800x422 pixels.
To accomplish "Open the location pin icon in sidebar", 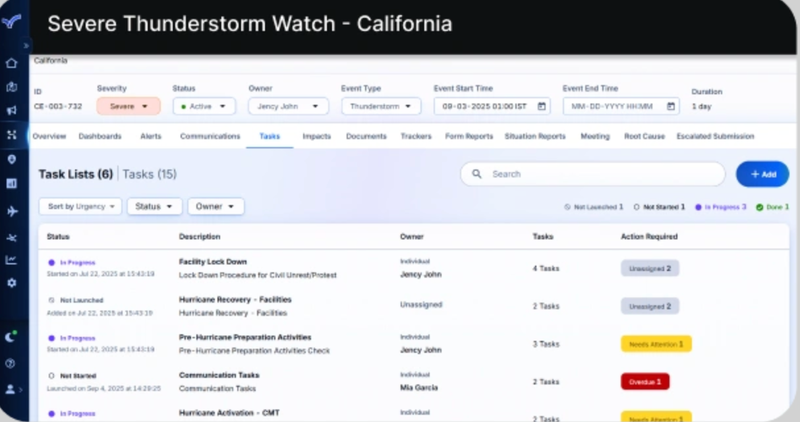I will pos(11,159).
